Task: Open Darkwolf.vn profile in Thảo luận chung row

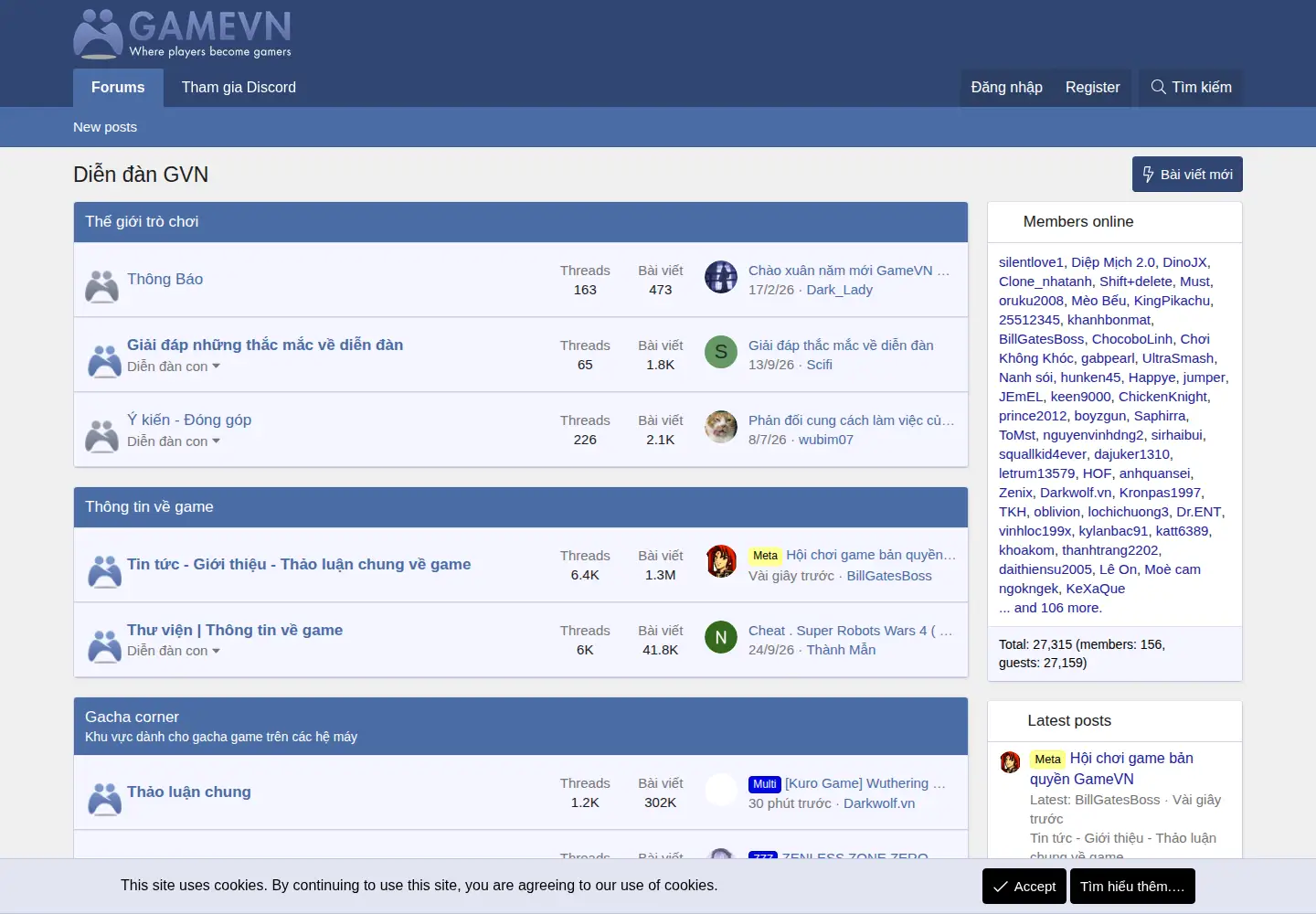Action: pyautogui.click(x=879, y=803)
